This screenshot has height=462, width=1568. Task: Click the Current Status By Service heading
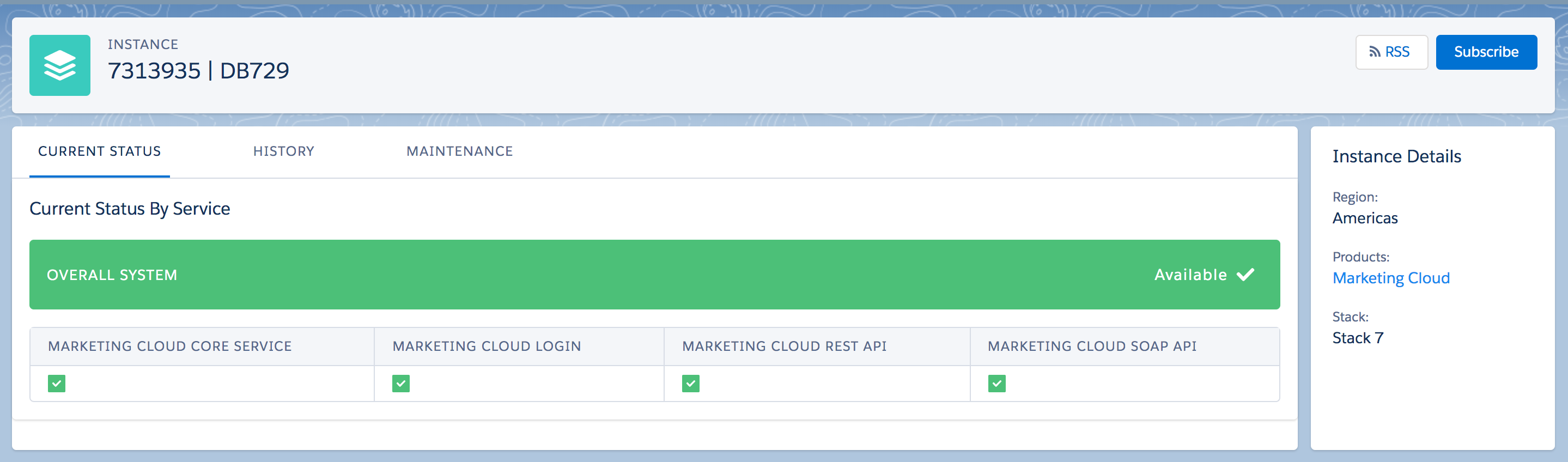click(x=130, y=209)
